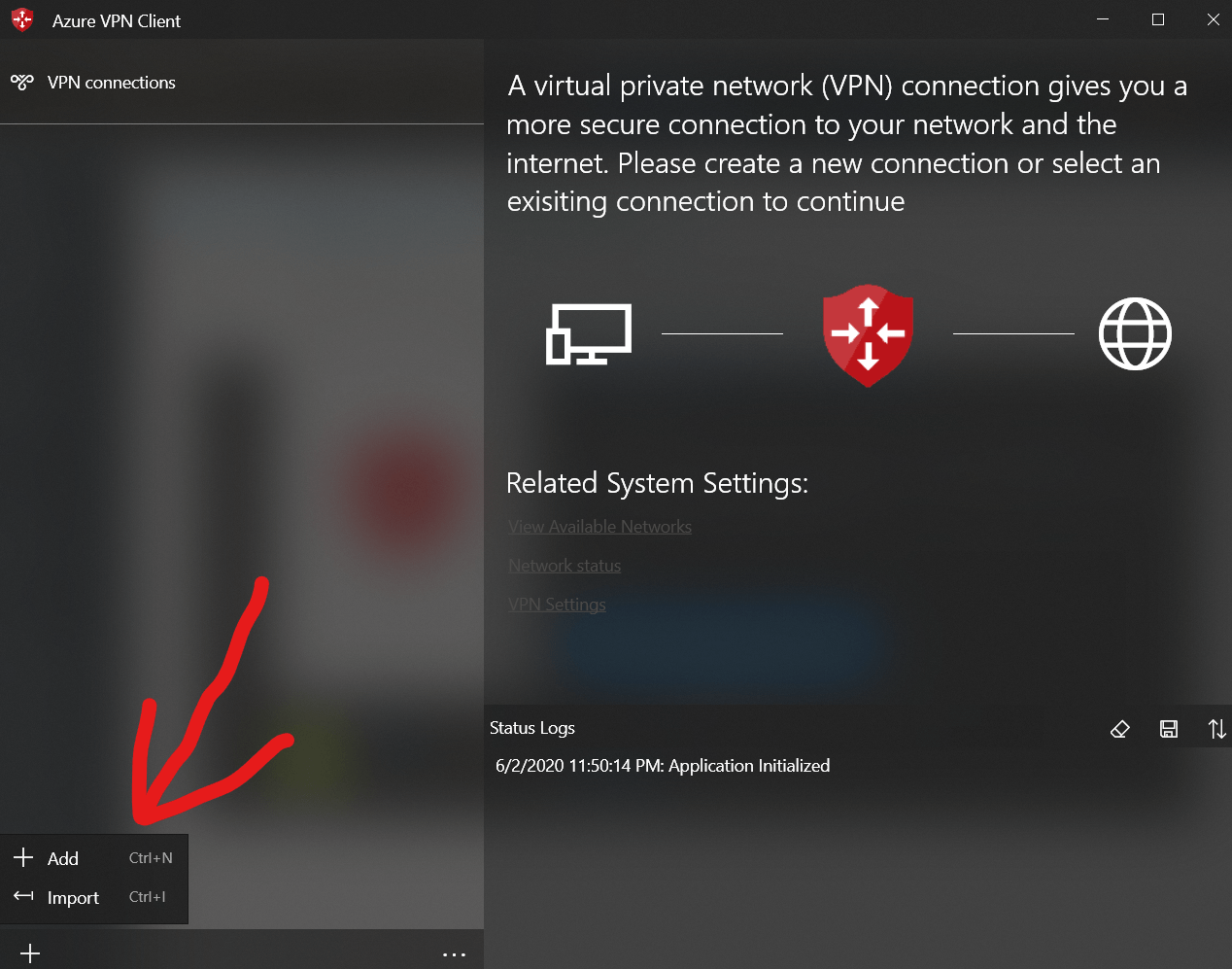Open the Network status link
Screen dimensions: 1232x969
565,565
